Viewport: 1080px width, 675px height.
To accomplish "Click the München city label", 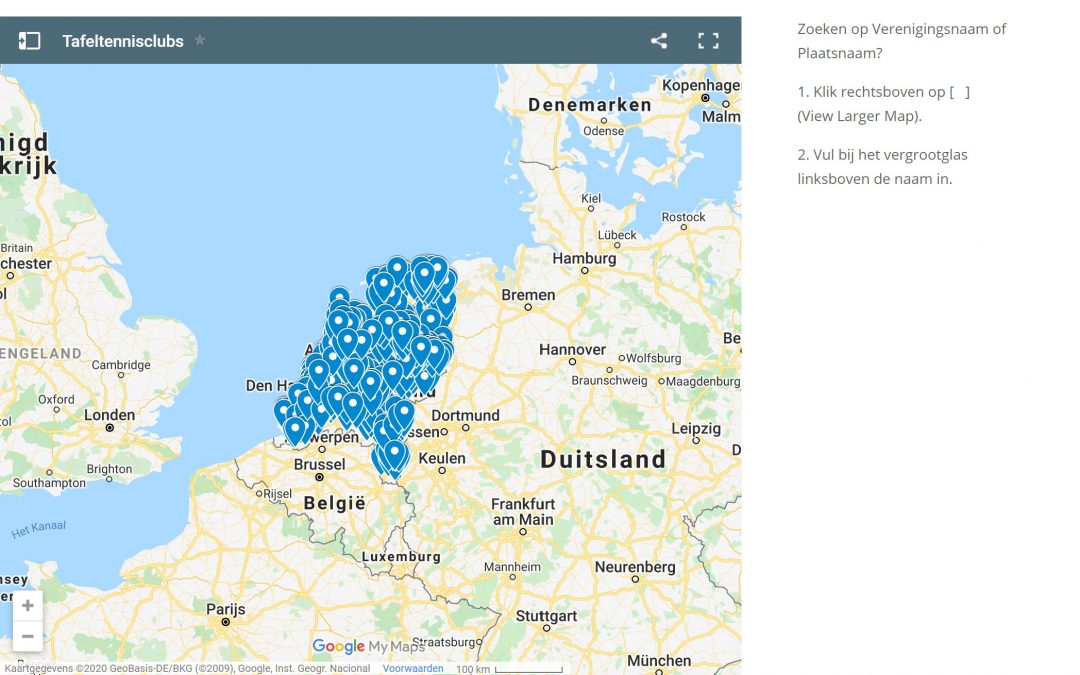I will [658, 661].
